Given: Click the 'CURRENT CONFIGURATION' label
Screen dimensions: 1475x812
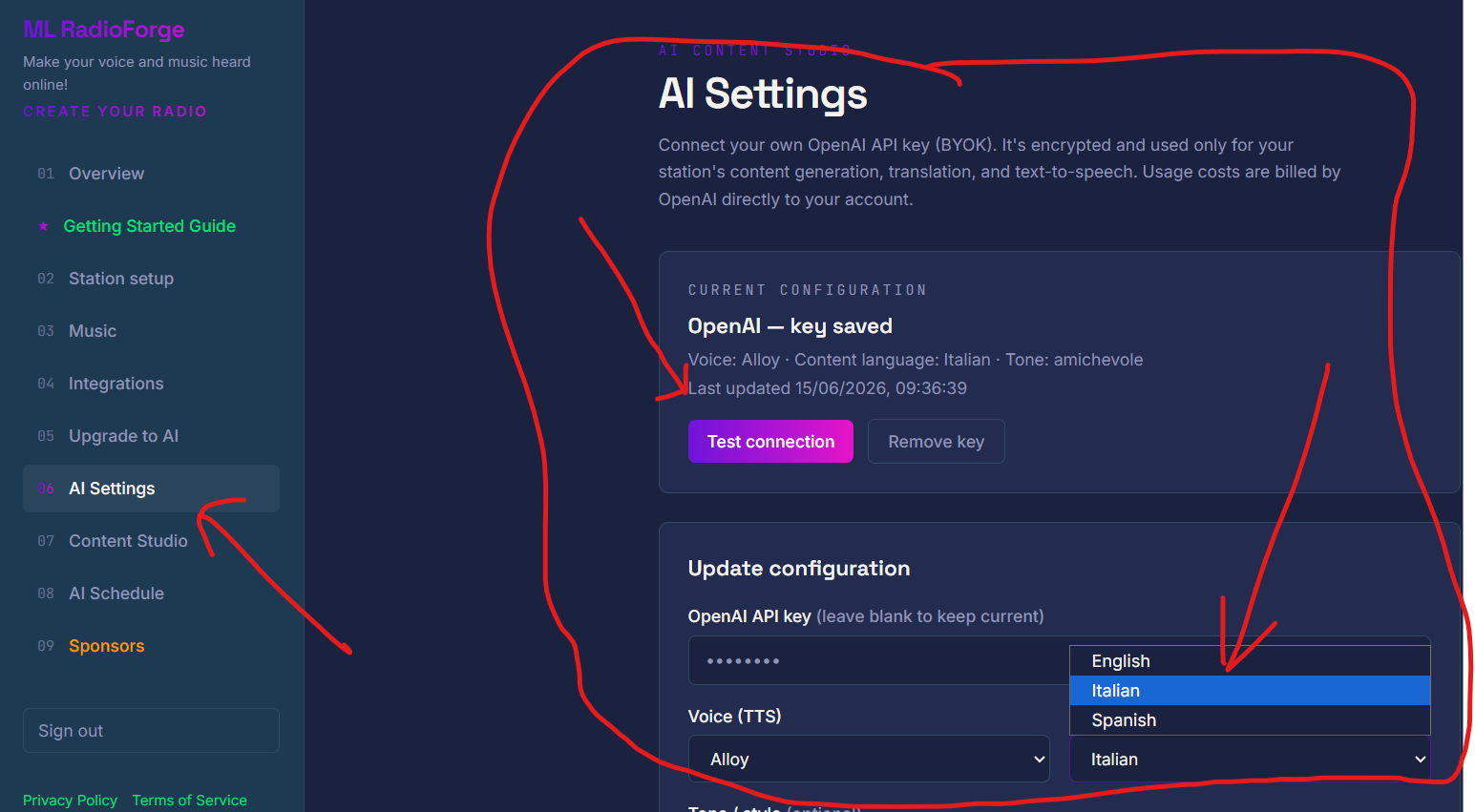Looking at the screenshot, I should (x=808, y=290).
